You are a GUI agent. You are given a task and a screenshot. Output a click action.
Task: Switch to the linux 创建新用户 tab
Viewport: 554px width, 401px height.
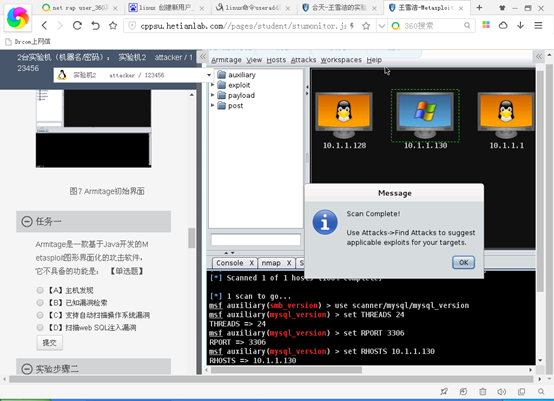[x=166, y=8]
